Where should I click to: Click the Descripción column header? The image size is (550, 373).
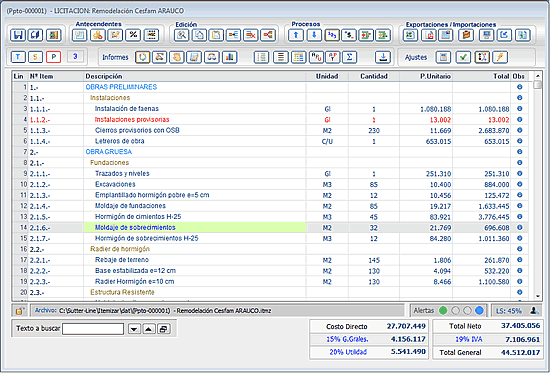tap(195, 76)
